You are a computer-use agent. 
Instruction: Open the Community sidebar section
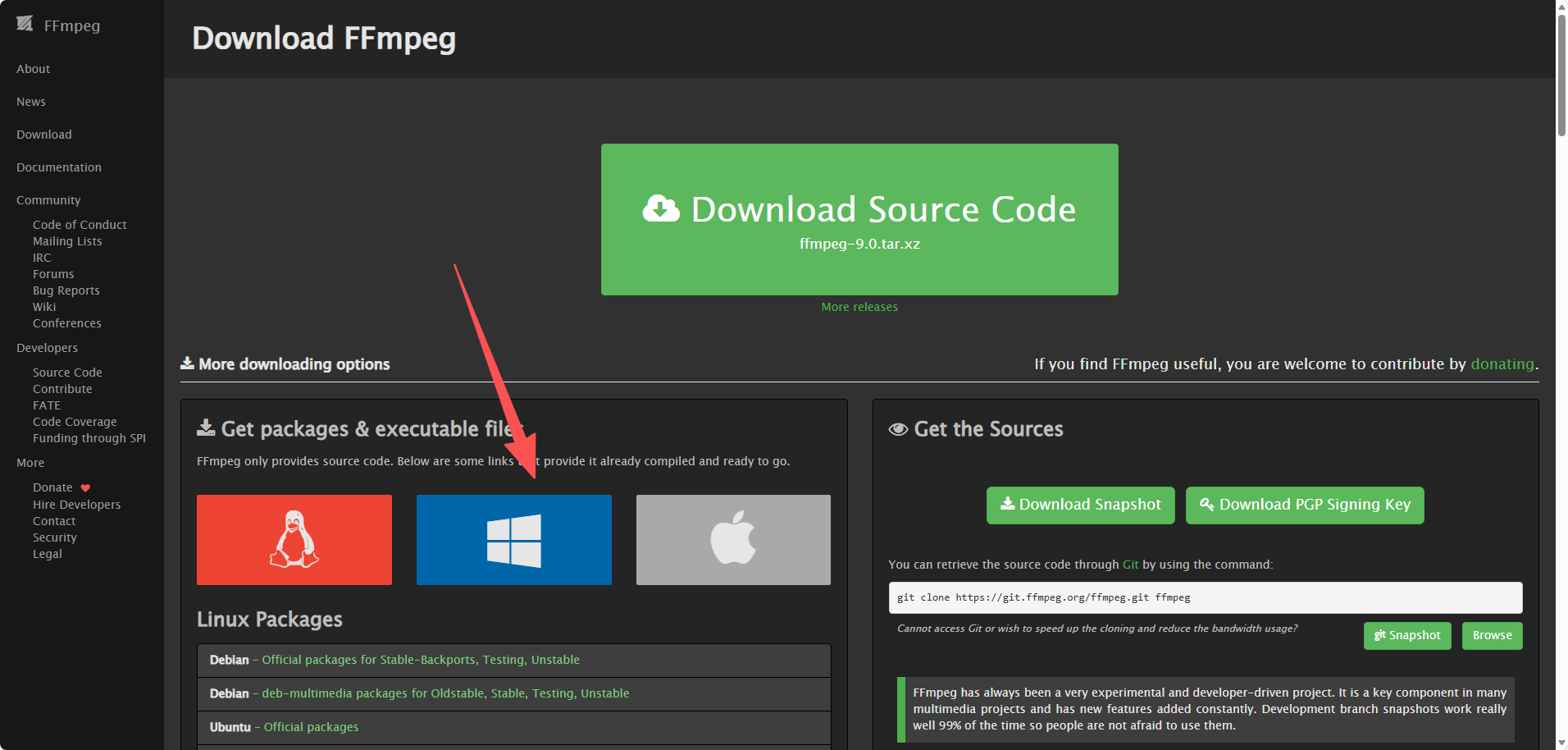click(x=48, y=200)
